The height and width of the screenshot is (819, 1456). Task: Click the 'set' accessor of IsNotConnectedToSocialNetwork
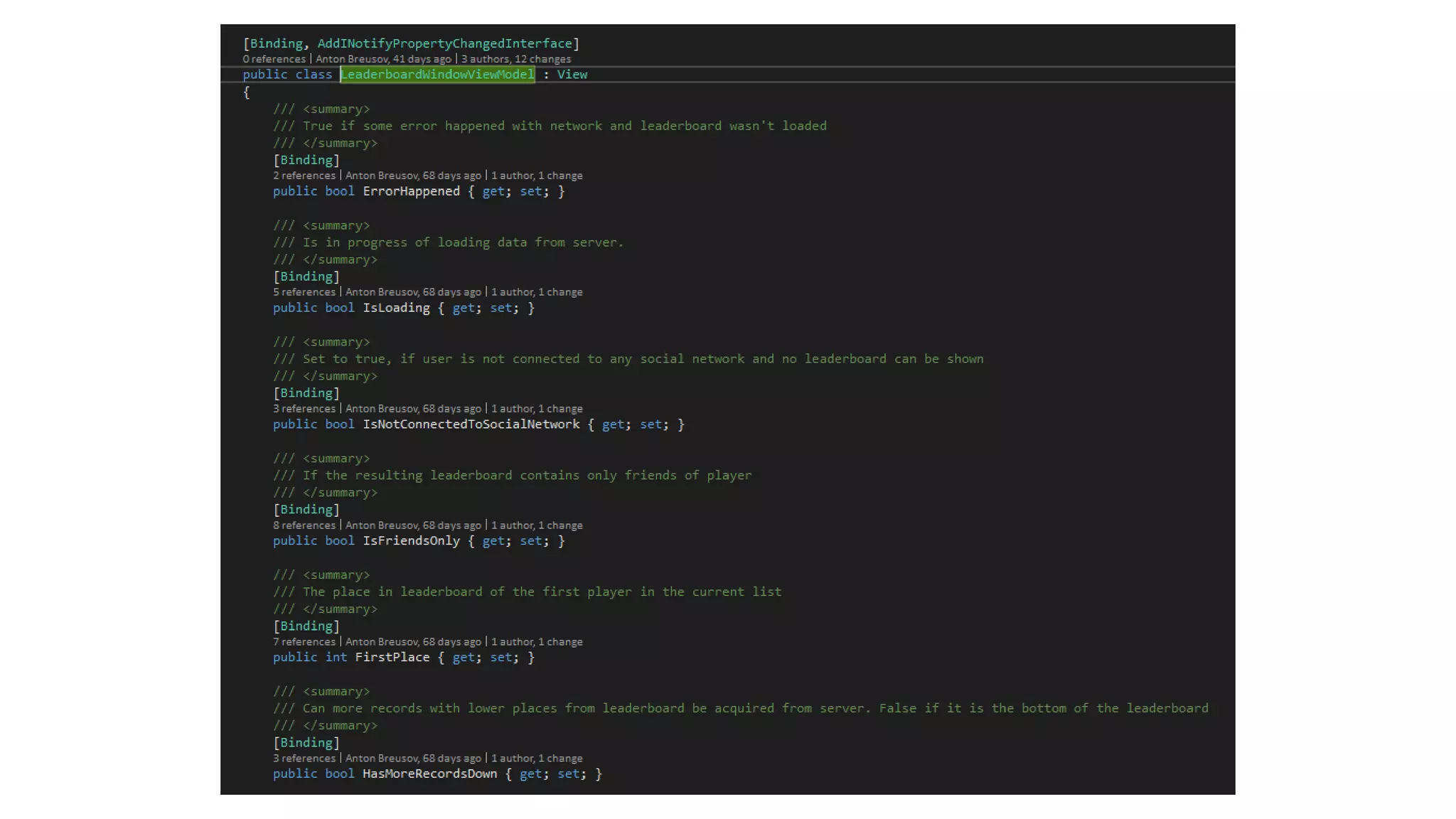651,424
